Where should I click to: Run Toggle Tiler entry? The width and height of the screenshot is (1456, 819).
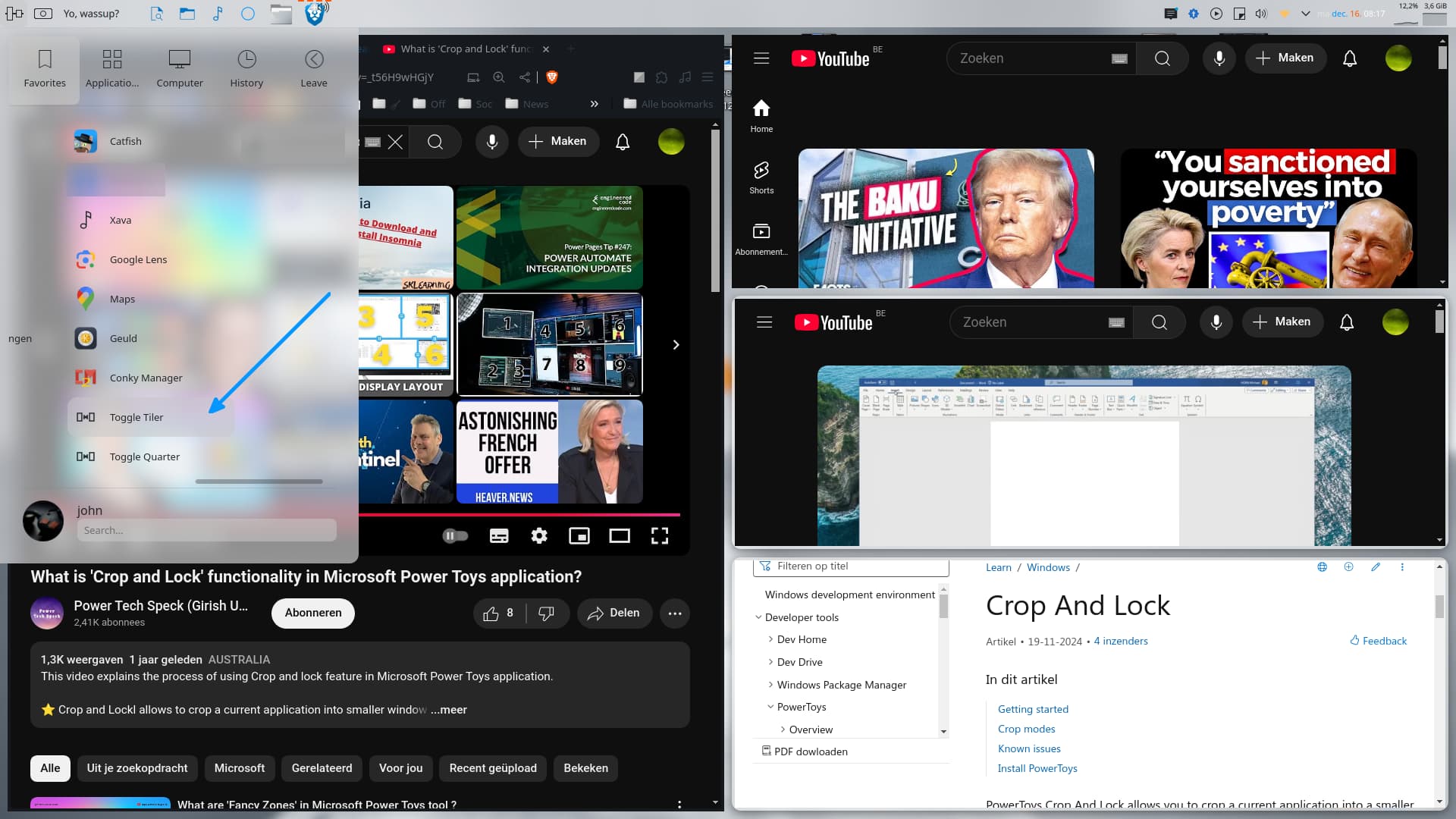(x=150, y=417)
